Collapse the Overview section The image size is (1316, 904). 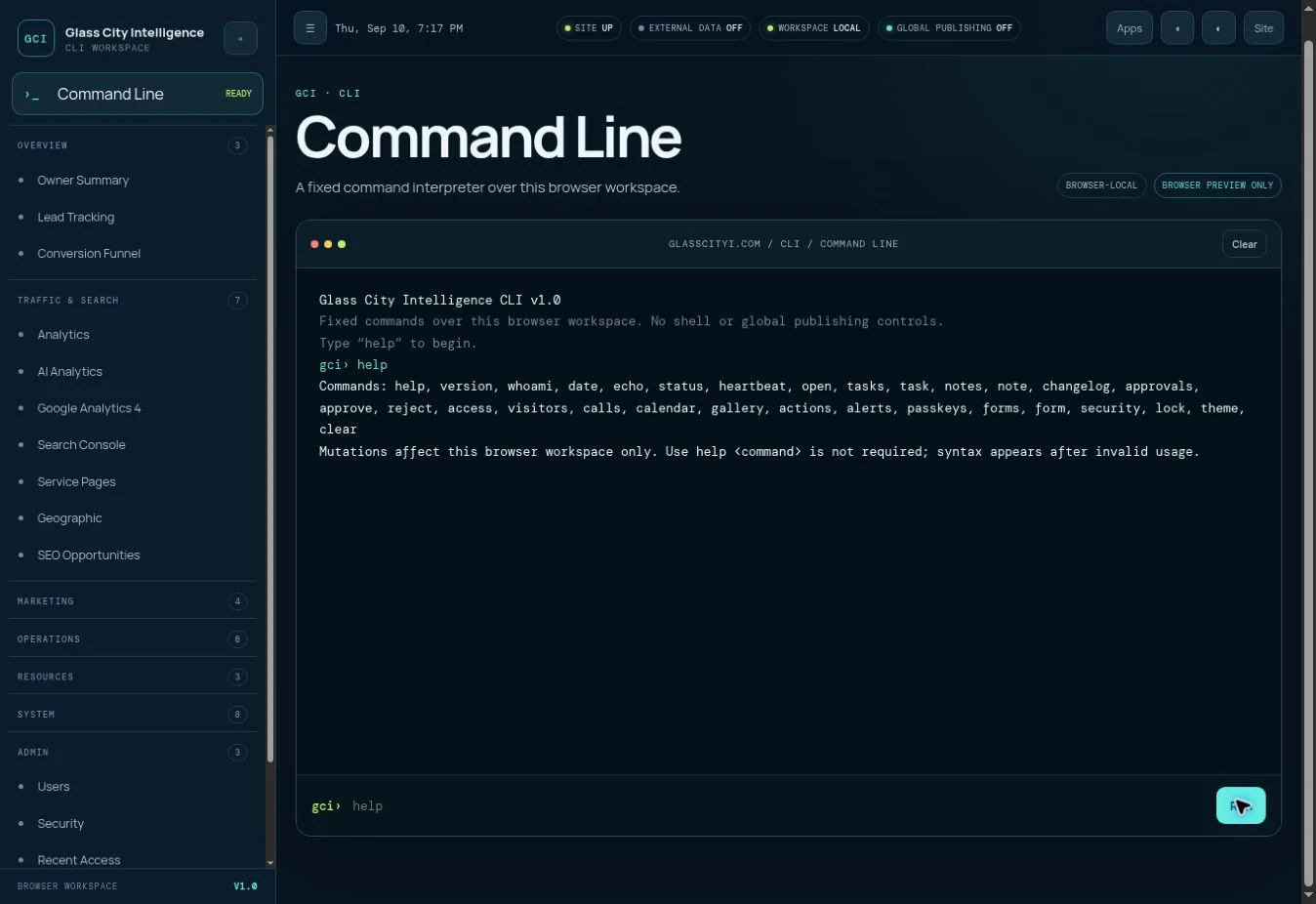point(132,145)
